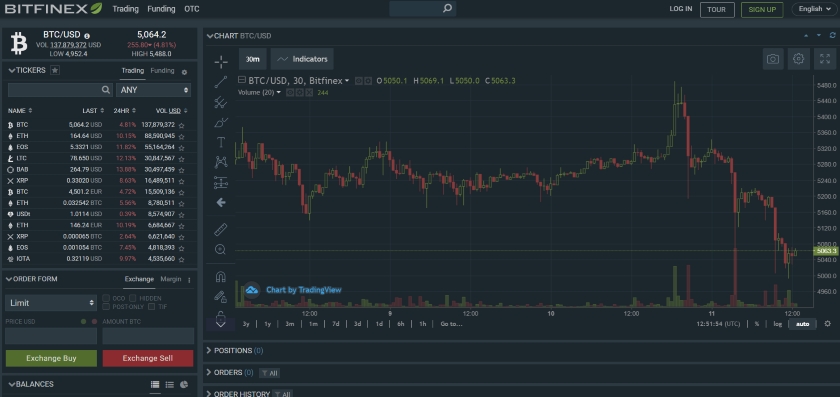Toggle stay in drawing mode pencil-lock icon
The width and height of the screenshot is (840, 397).
[221, 296]
